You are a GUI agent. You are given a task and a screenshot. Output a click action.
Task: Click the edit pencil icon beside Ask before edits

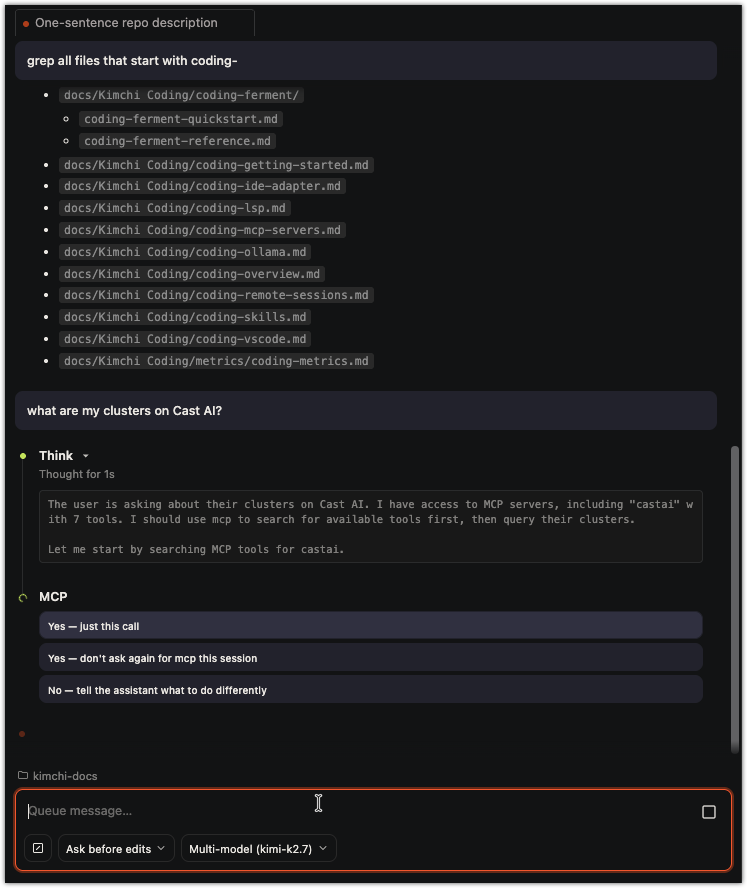38,848
